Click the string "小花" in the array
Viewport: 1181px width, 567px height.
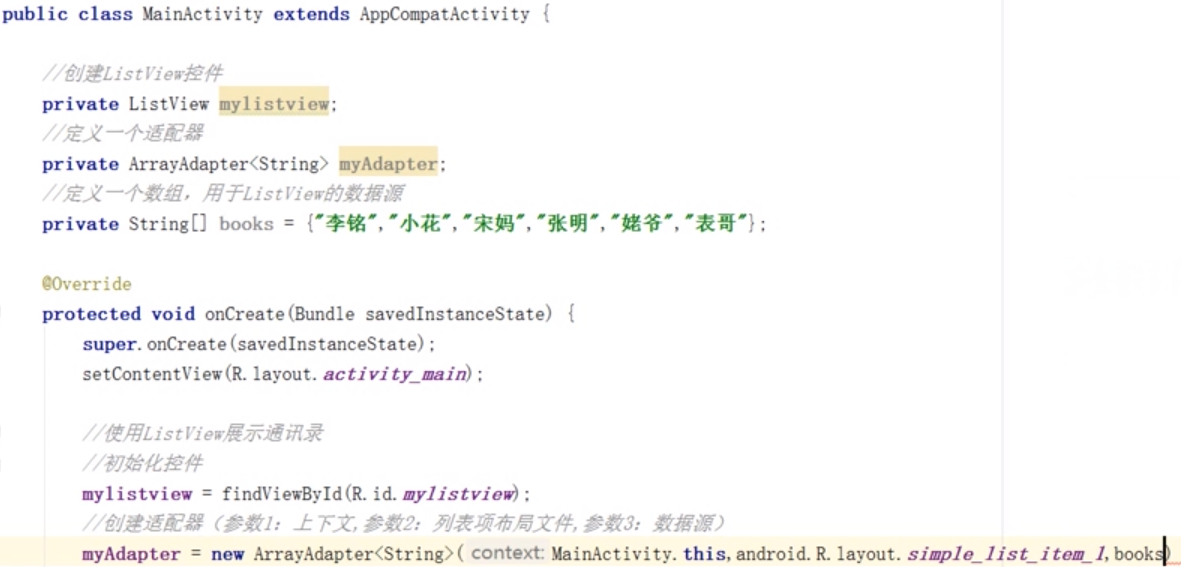418,224
